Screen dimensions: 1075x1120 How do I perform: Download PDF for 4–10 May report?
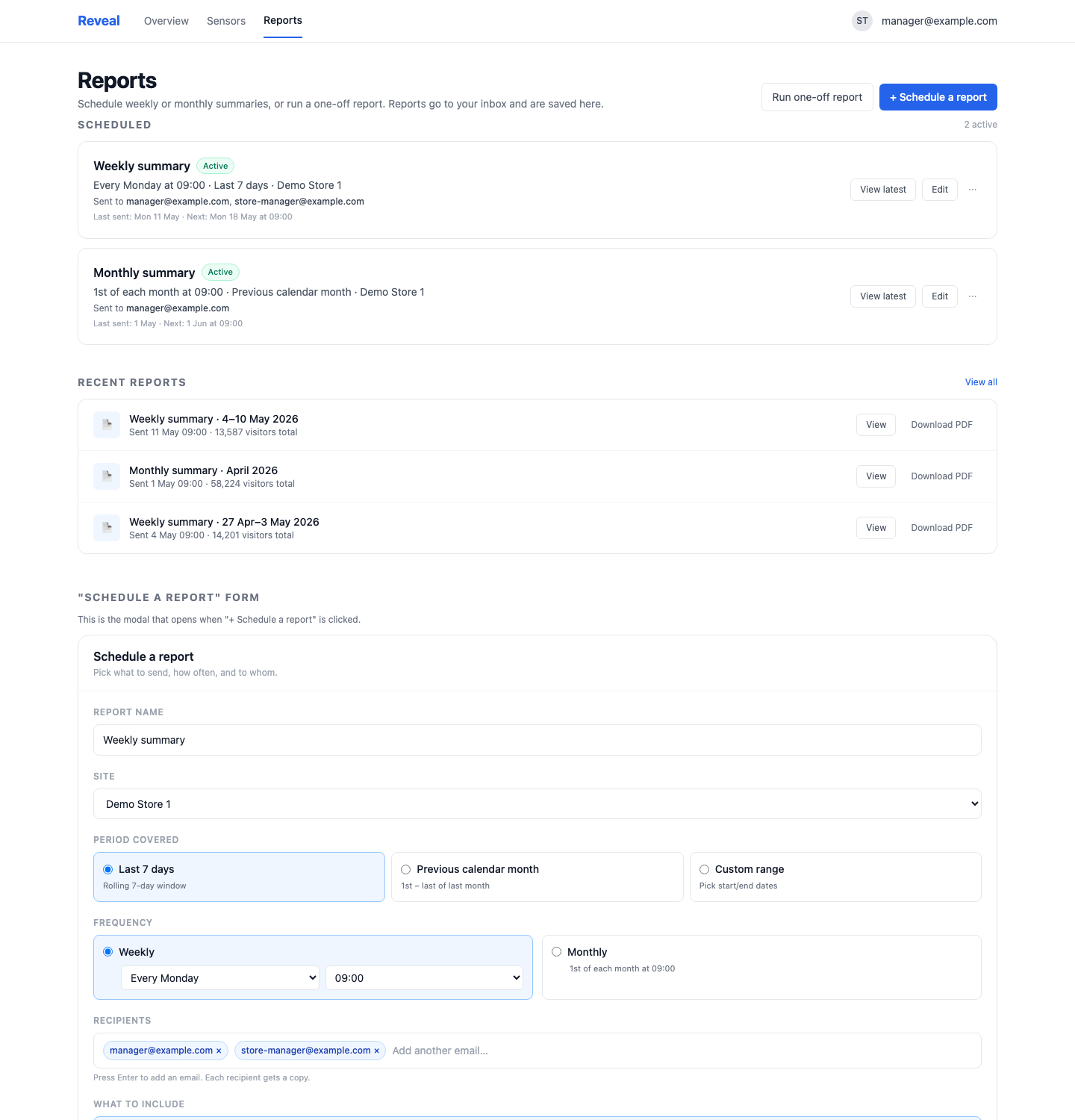tap(941, 425)
